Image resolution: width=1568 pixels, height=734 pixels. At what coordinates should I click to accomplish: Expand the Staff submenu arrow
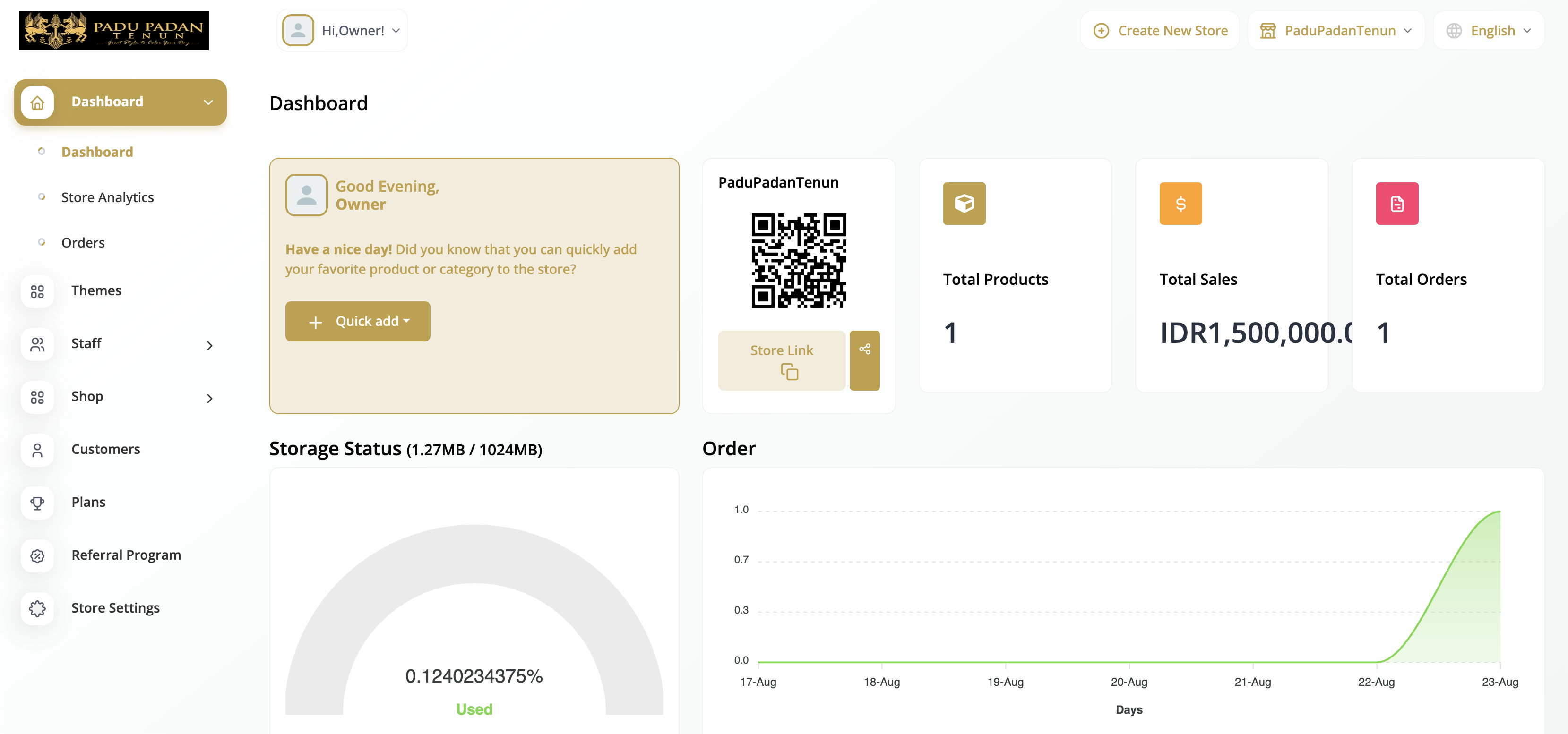coord(209,345)
